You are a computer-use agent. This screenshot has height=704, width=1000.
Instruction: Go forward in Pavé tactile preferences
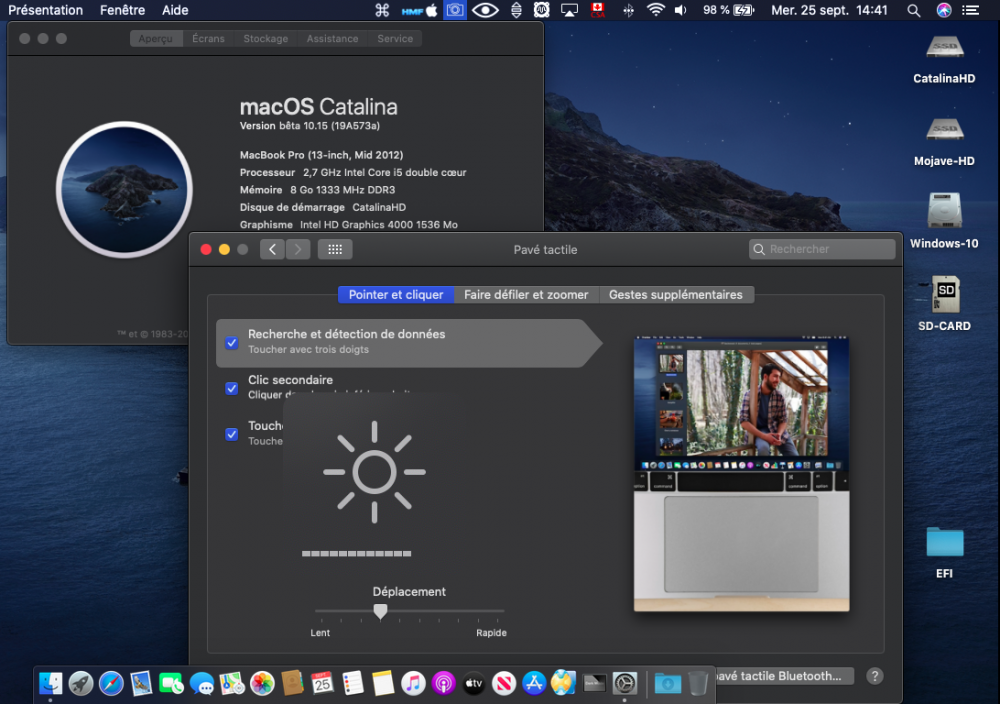[x=298, y=249]
